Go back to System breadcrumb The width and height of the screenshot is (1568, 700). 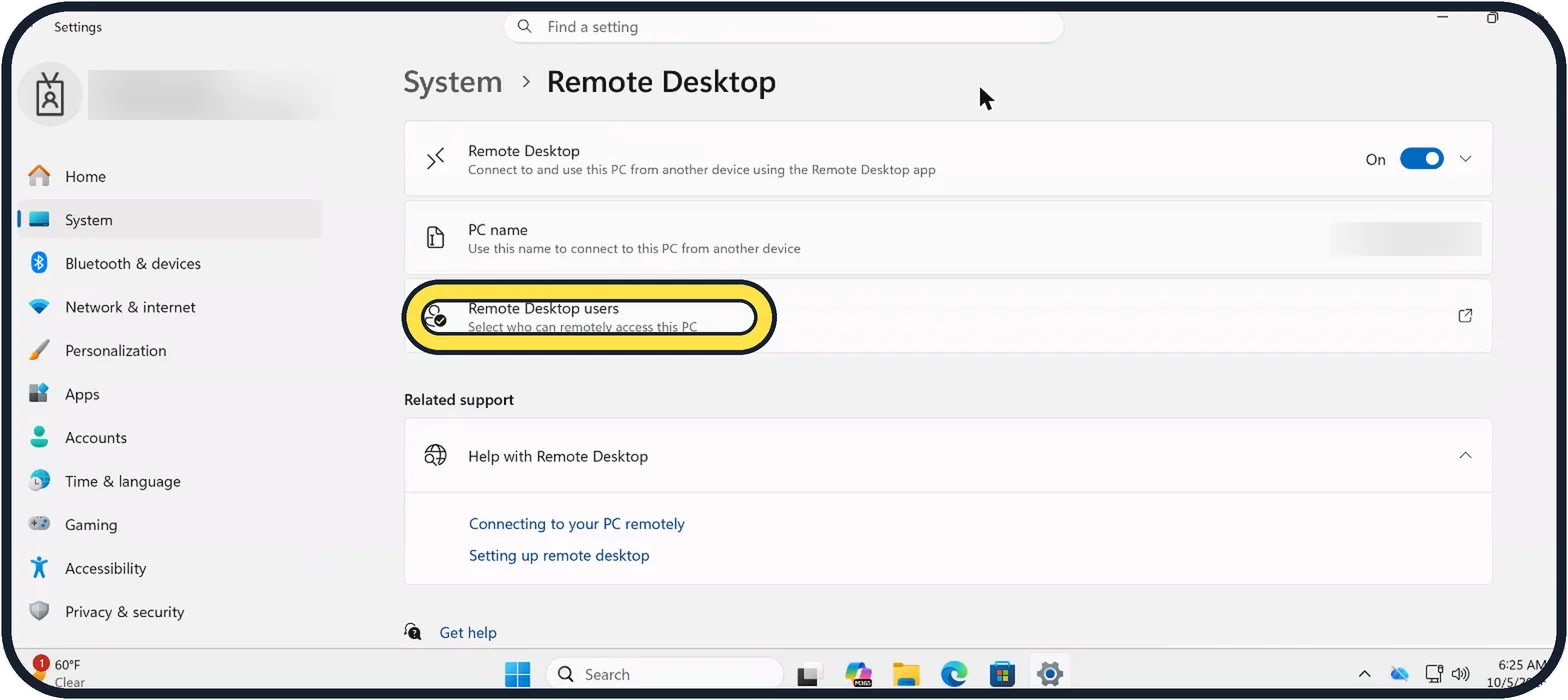(453, 82)
